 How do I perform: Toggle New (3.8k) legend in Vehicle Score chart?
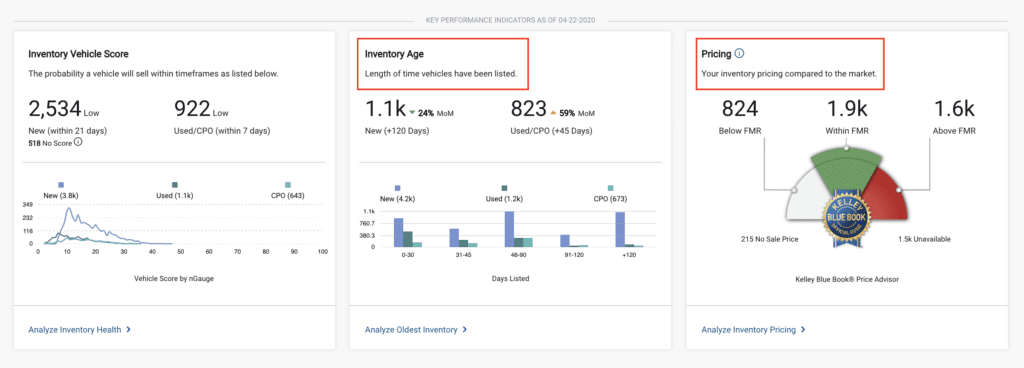[61, 191]
